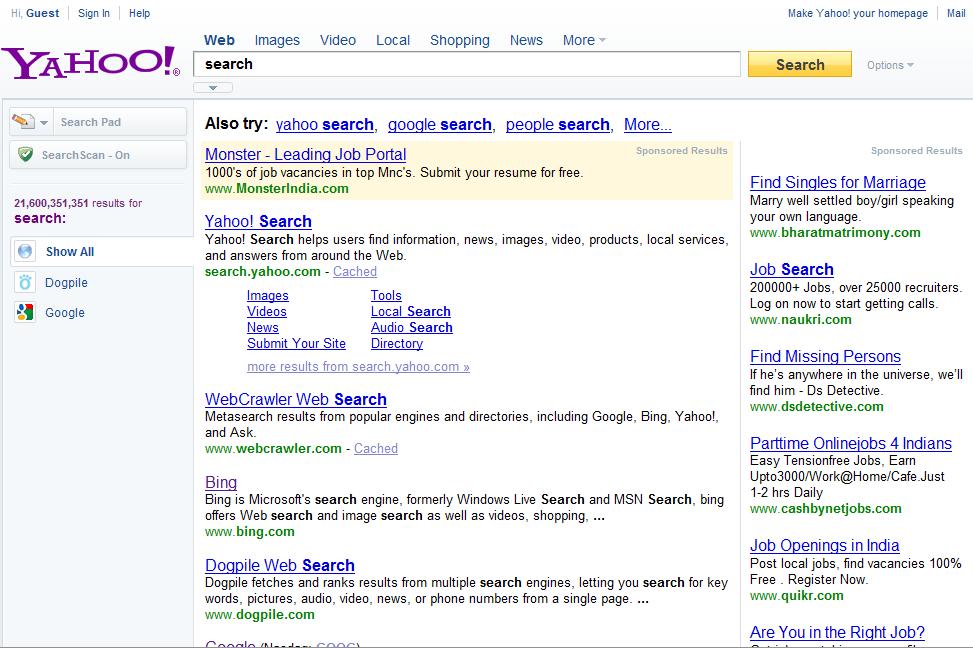This screenshot has width=973, height=648.
Task: Expand the Search Pad dropdown arrow
Action: pos(44,122)
